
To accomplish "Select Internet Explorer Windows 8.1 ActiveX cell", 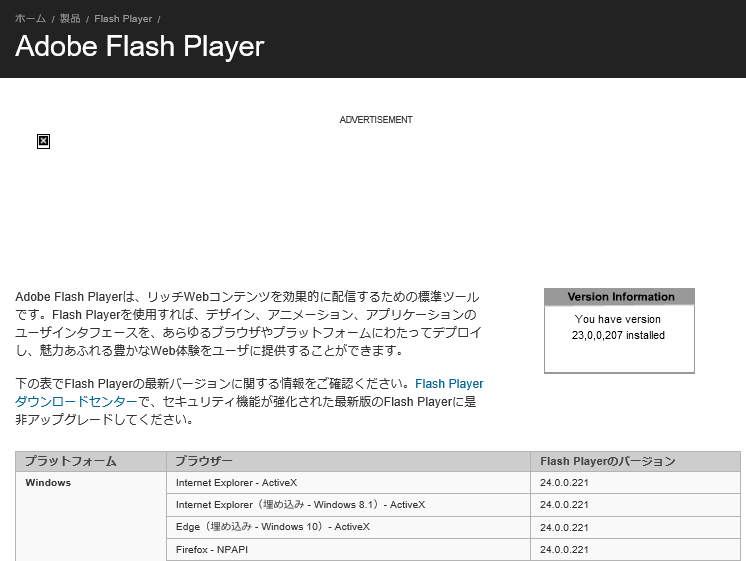I will [348, 504].
